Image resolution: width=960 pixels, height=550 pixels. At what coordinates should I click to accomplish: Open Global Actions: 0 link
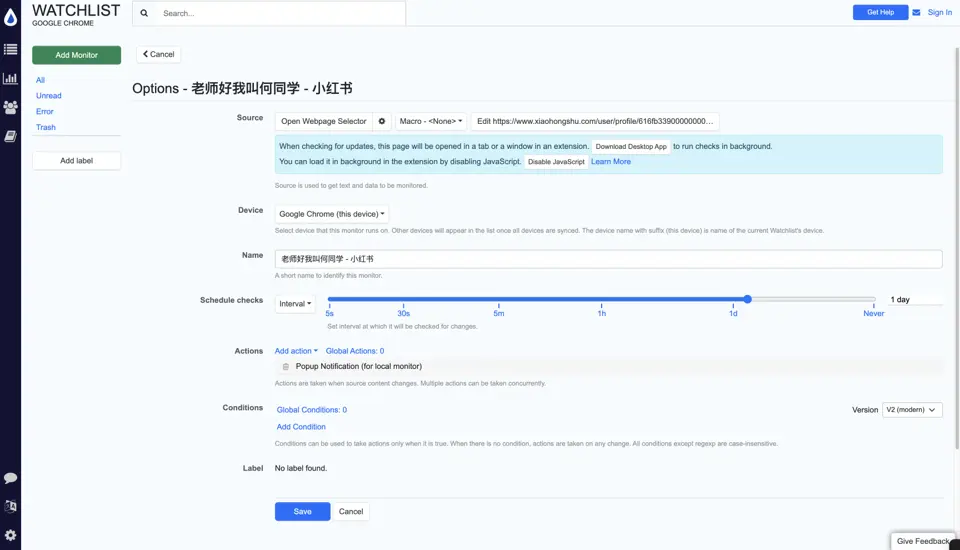[355, 351]
